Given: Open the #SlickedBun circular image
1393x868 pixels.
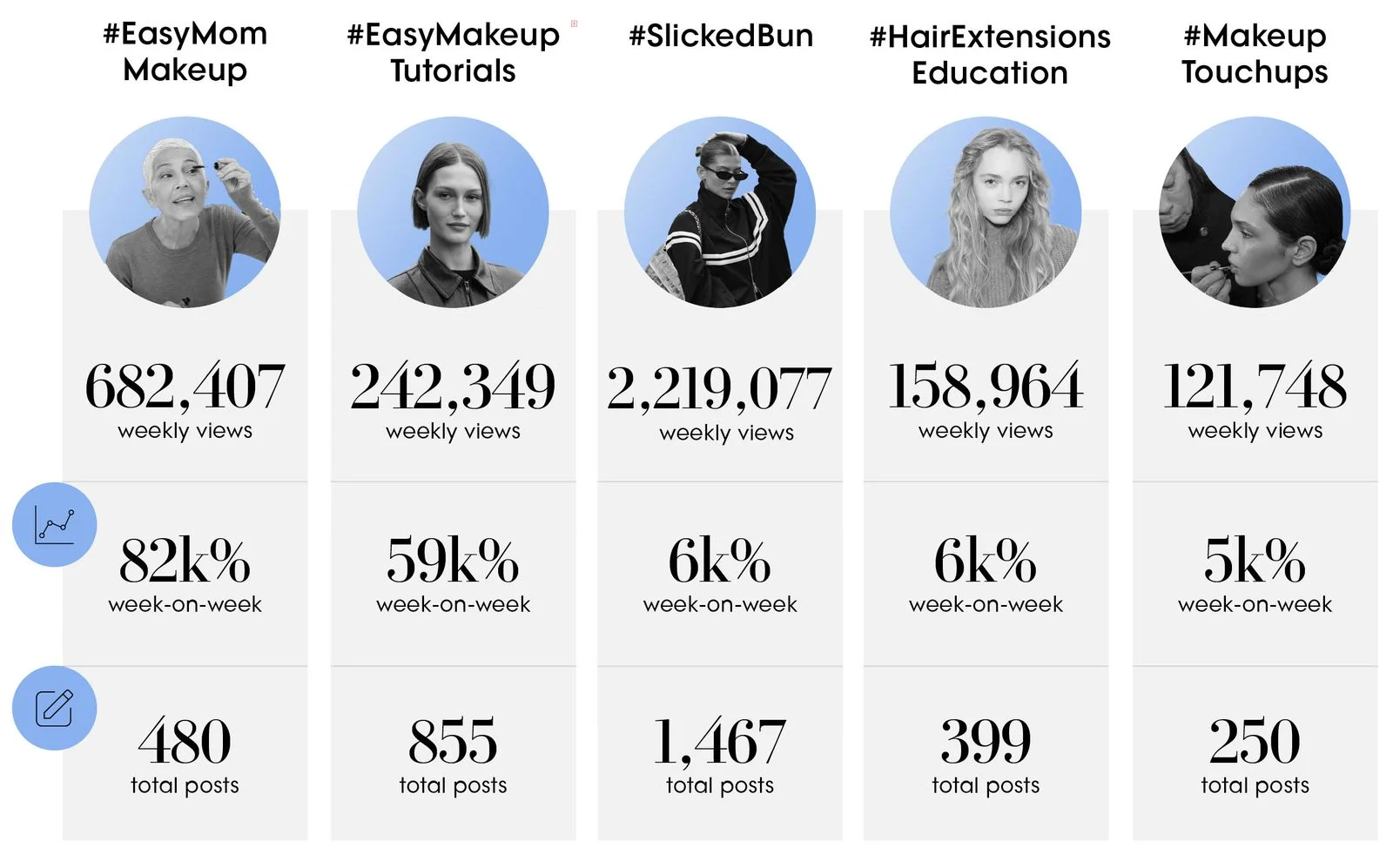Looking at the screenshot, I should pyautogui.click(x=720, y=212).
